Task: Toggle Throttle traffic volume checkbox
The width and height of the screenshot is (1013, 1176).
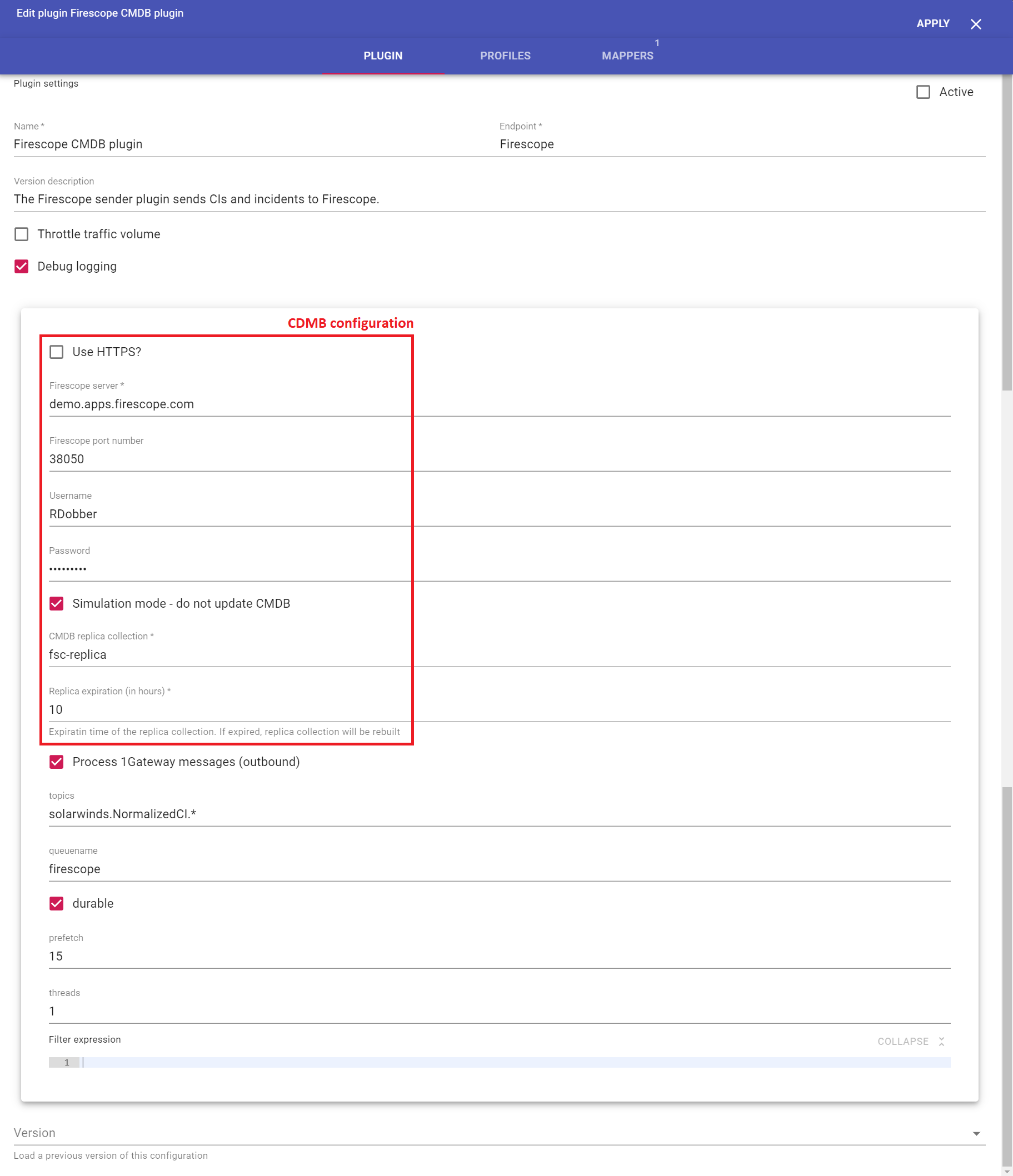Action: click(x=22, y=234)
